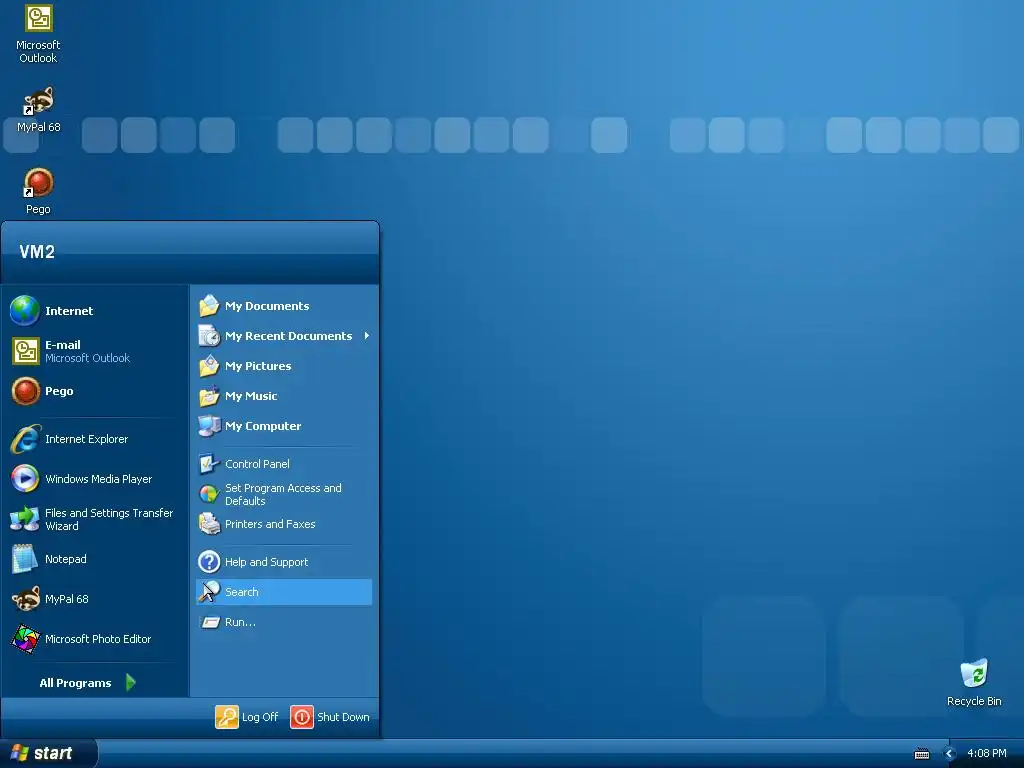Open the My Computer icon
This screenshot has width=1024, height=768.
(x=209, y=426)
